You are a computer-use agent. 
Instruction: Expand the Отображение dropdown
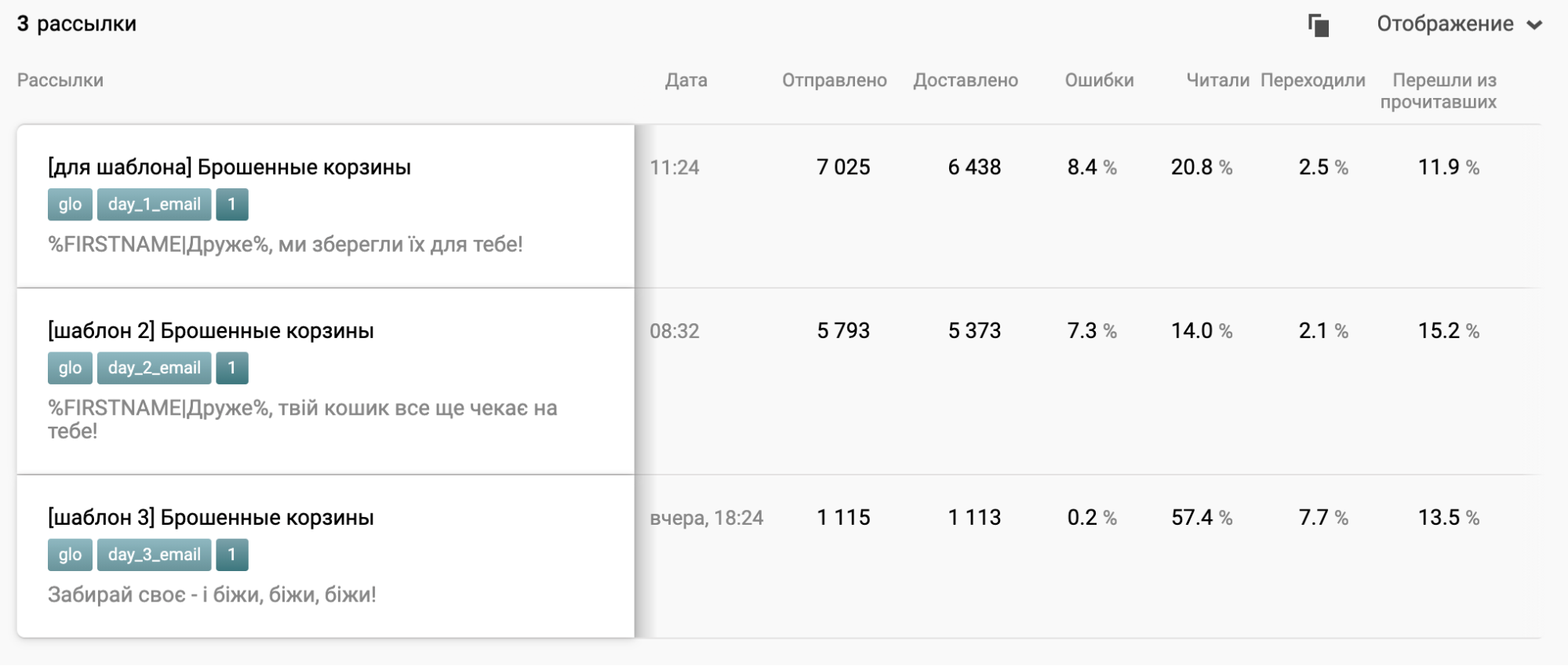(x=1459, y=24)
